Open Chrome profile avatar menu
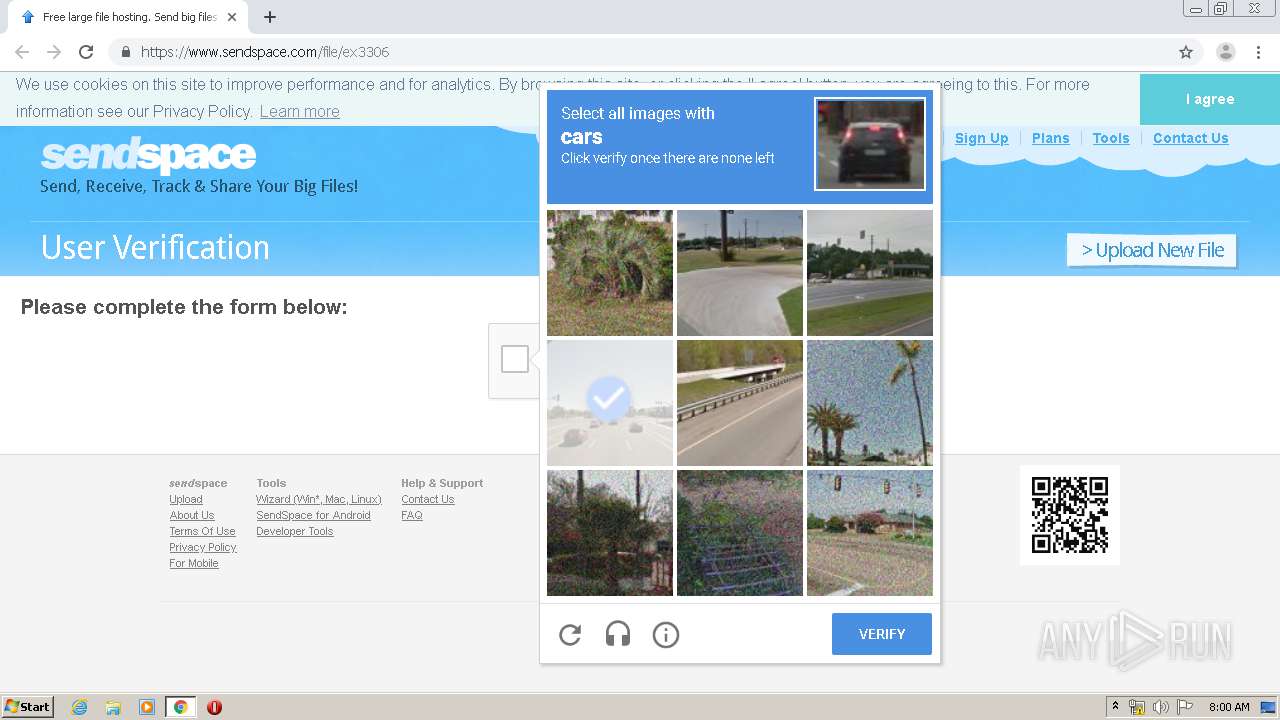The height and width of the screenshot is (720, 1280). coord(1226,52)
